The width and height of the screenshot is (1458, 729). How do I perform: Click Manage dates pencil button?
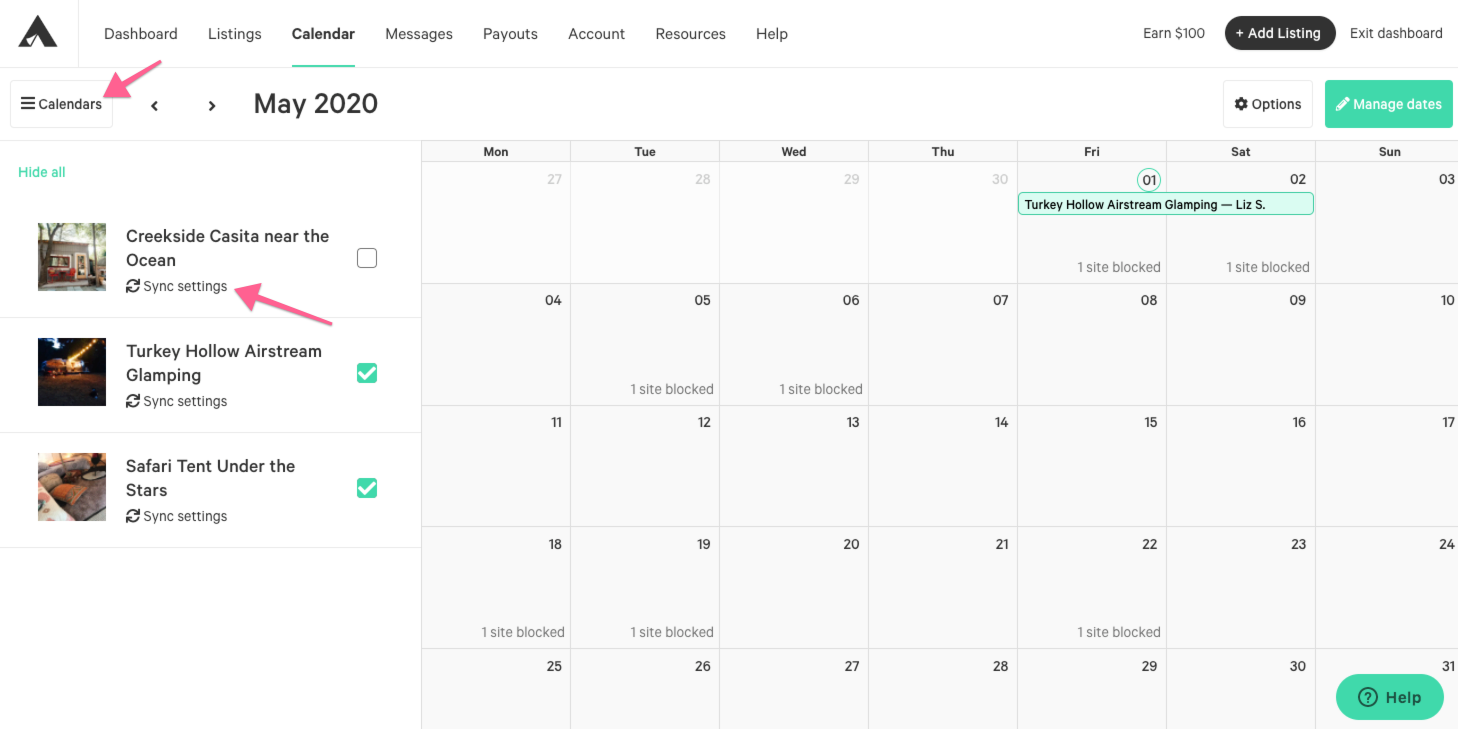click(x=1388, y=104)
